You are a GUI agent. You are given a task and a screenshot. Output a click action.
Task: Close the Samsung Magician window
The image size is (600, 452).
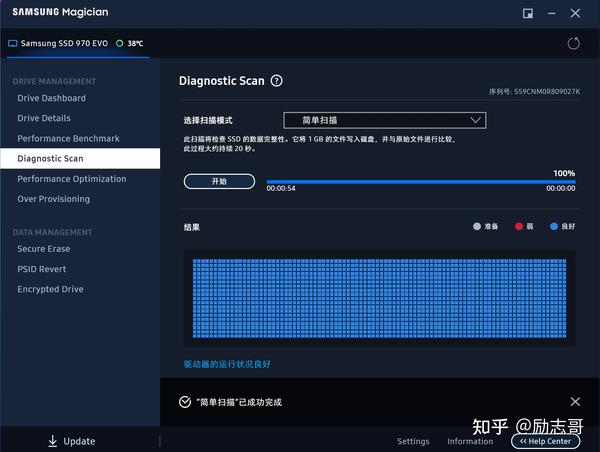(575, 13)
